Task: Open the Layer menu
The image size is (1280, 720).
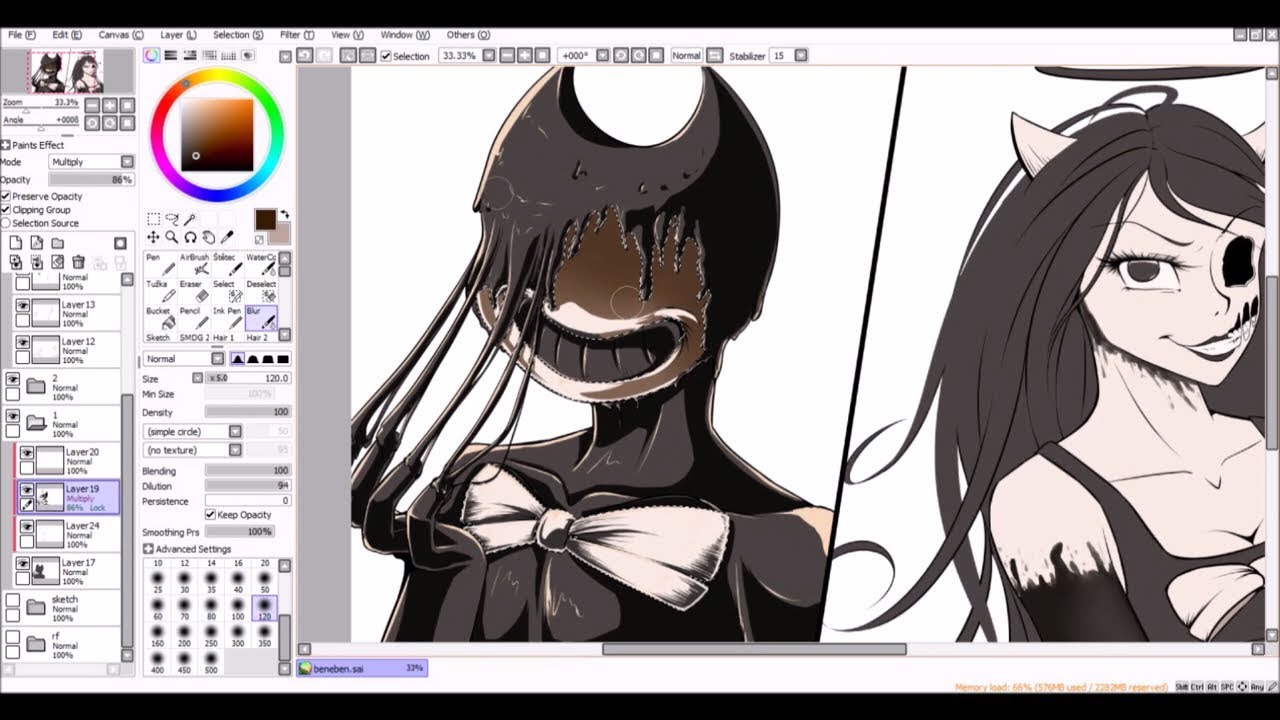Action: (x=178, y=35)
